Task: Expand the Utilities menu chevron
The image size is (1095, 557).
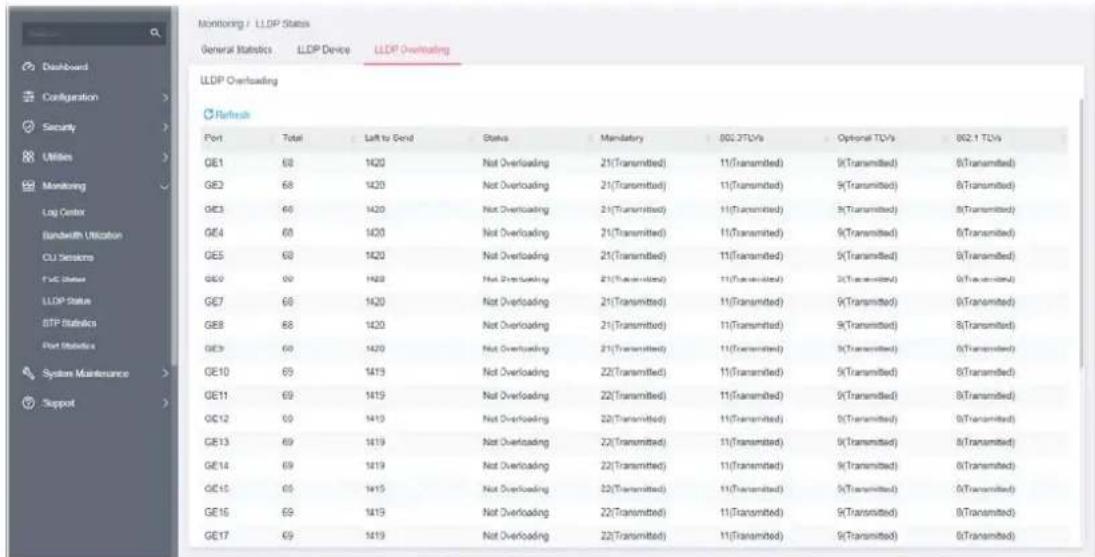Action: click(x=165, y=157)
